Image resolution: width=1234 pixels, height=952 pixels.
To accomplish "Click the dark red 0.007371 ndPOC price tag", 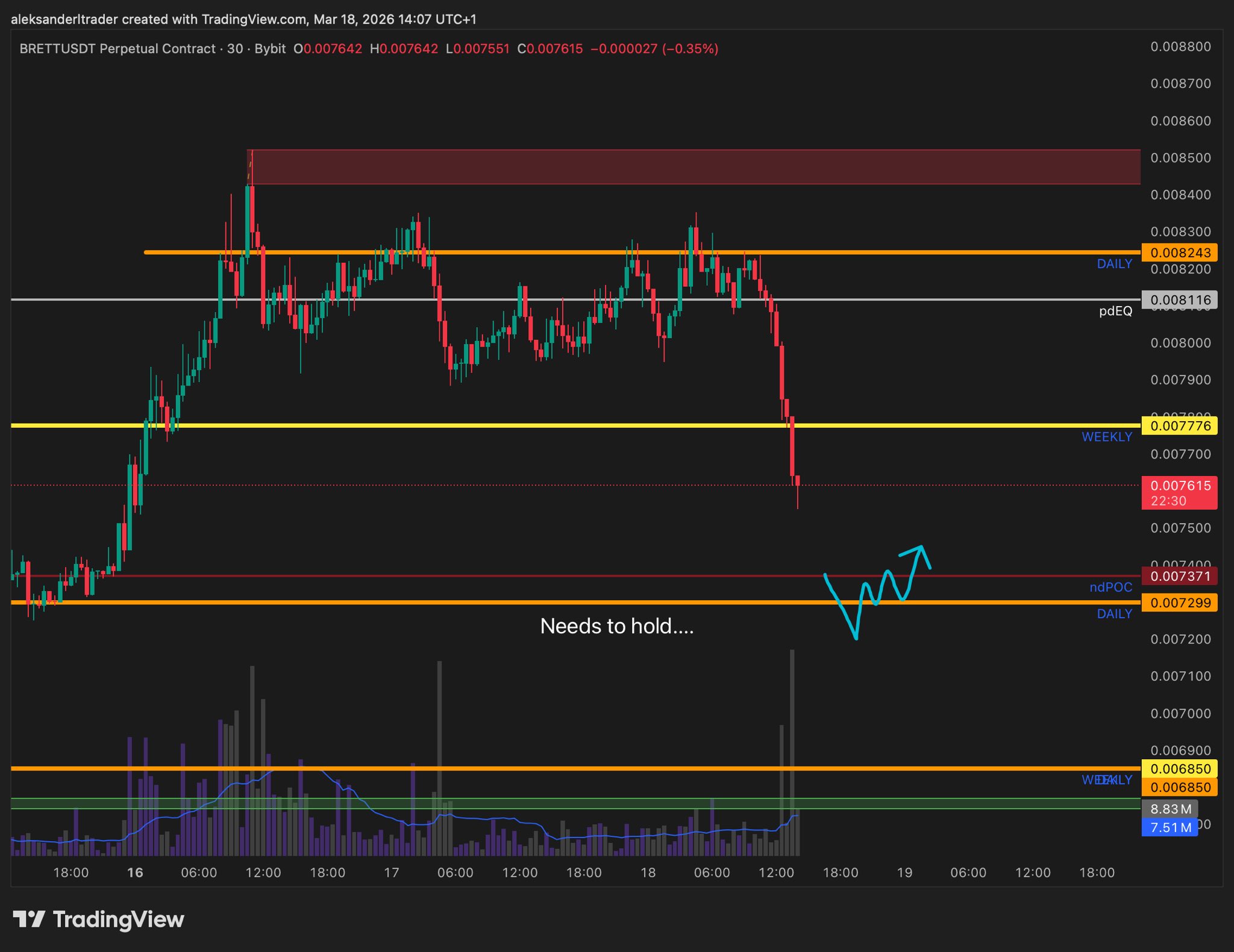I will [x=1179, y=576].
